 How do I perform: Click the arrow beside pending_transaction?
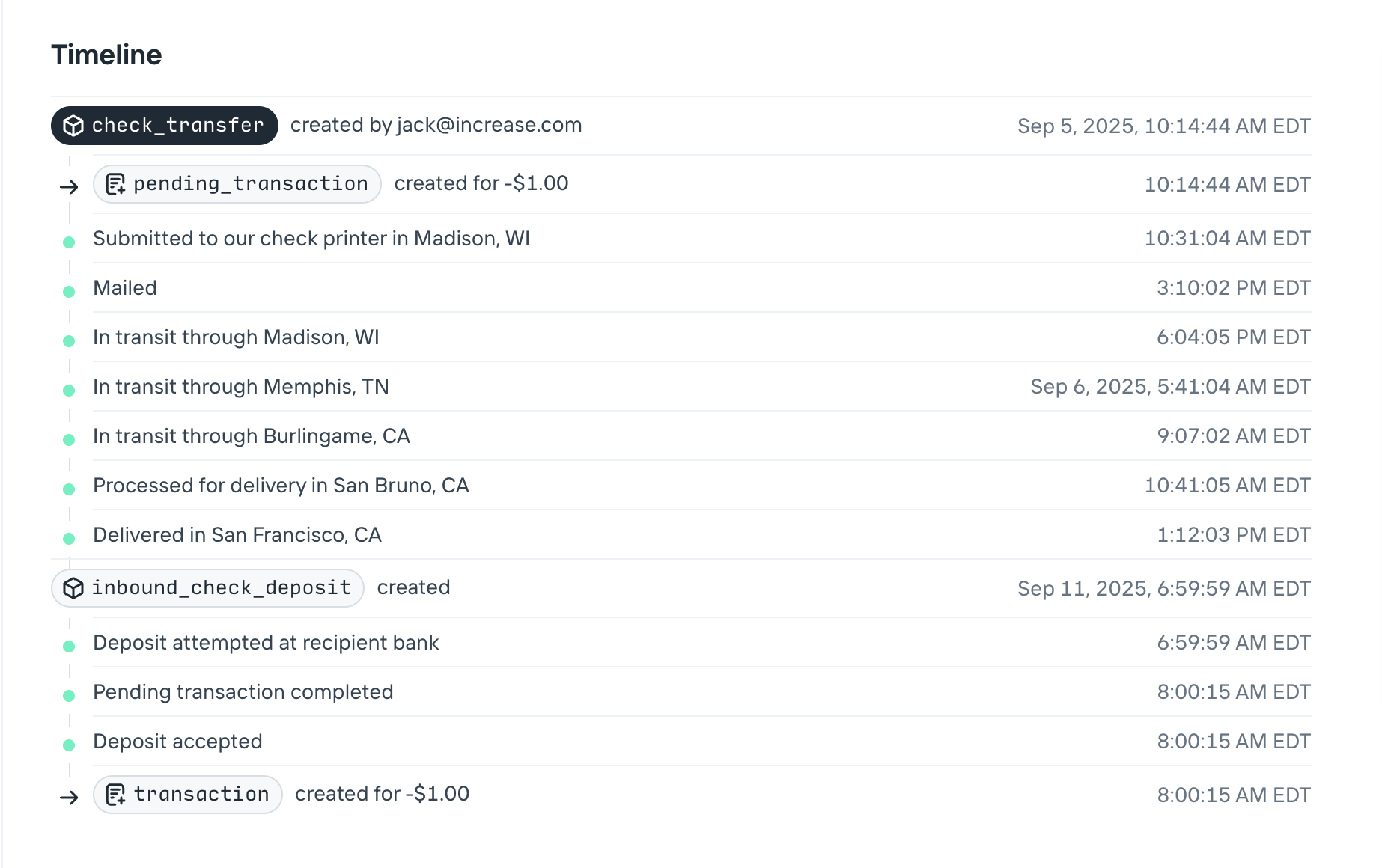coord(69,186)
